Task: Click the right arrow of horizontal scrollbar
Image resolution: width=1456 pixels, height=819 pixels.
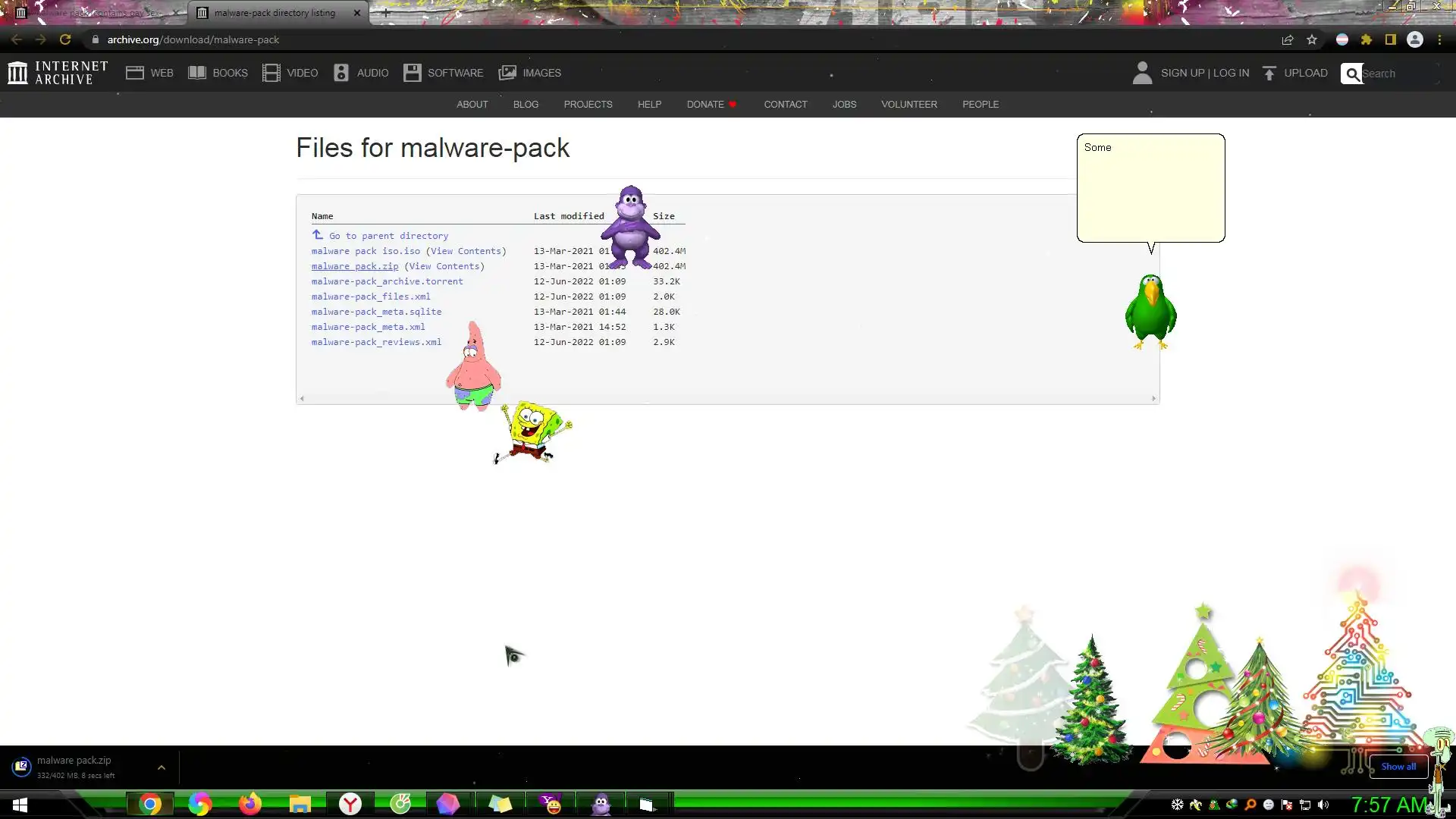Action: pyautogui.click(x=1153, y=398)
